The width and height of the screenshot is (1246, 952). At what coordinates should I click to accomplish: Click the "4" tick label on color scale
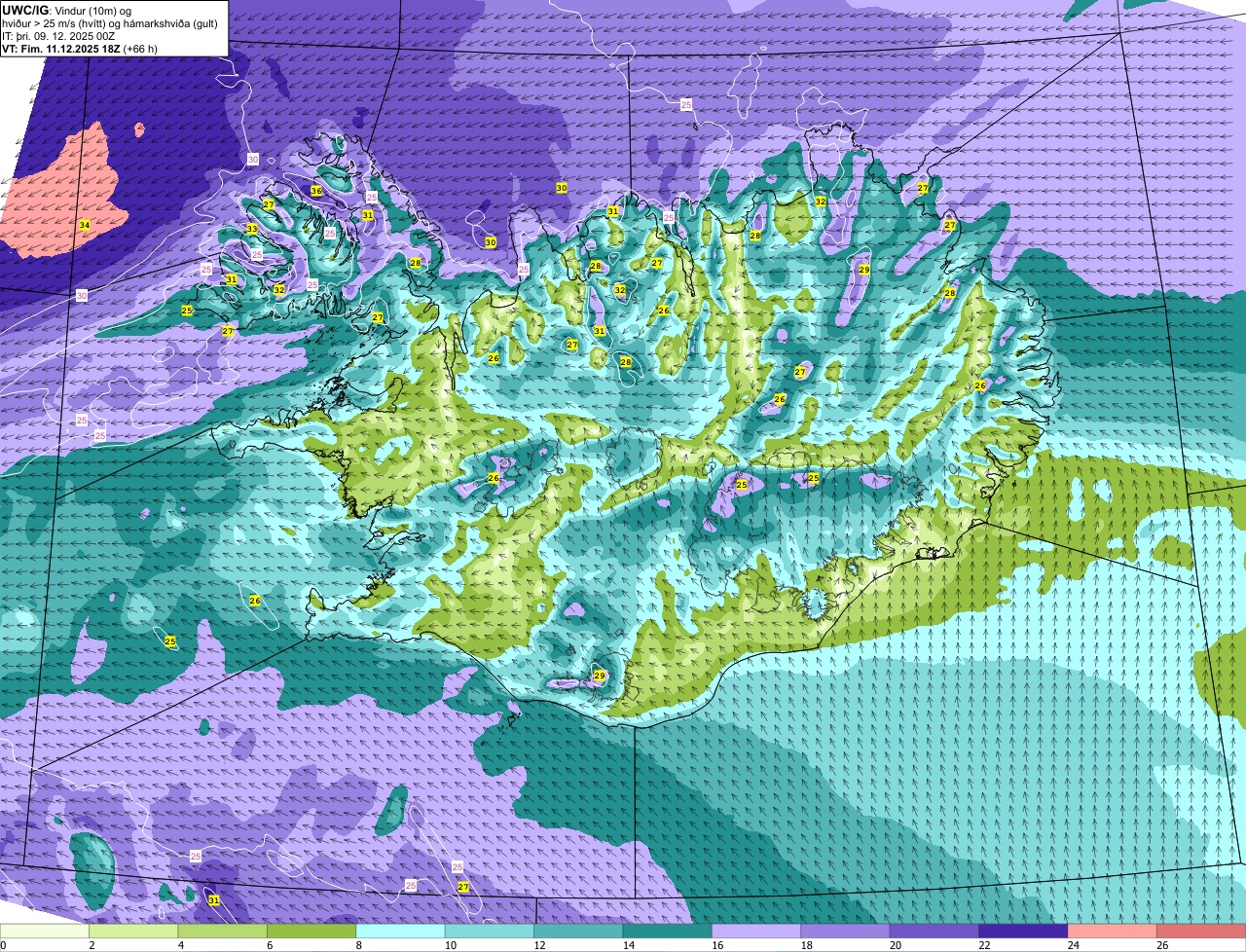(x=181, y=945)
